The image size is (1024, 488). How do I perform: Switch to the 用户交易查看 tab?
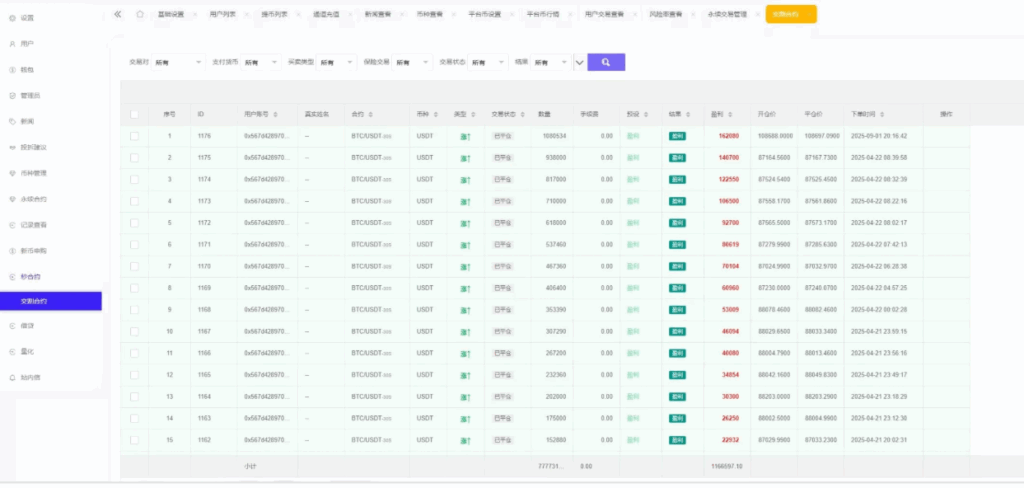pyautogui.click(x=604, y=14)
